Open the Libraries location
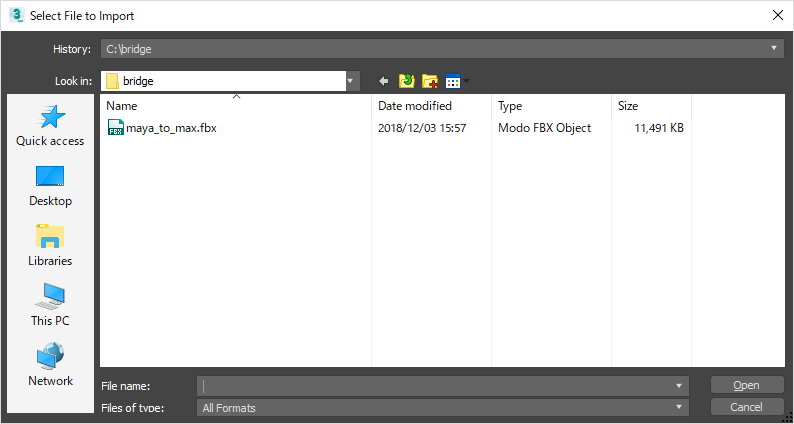Screen dimensions: 794x424 click(x=50, y=246)
